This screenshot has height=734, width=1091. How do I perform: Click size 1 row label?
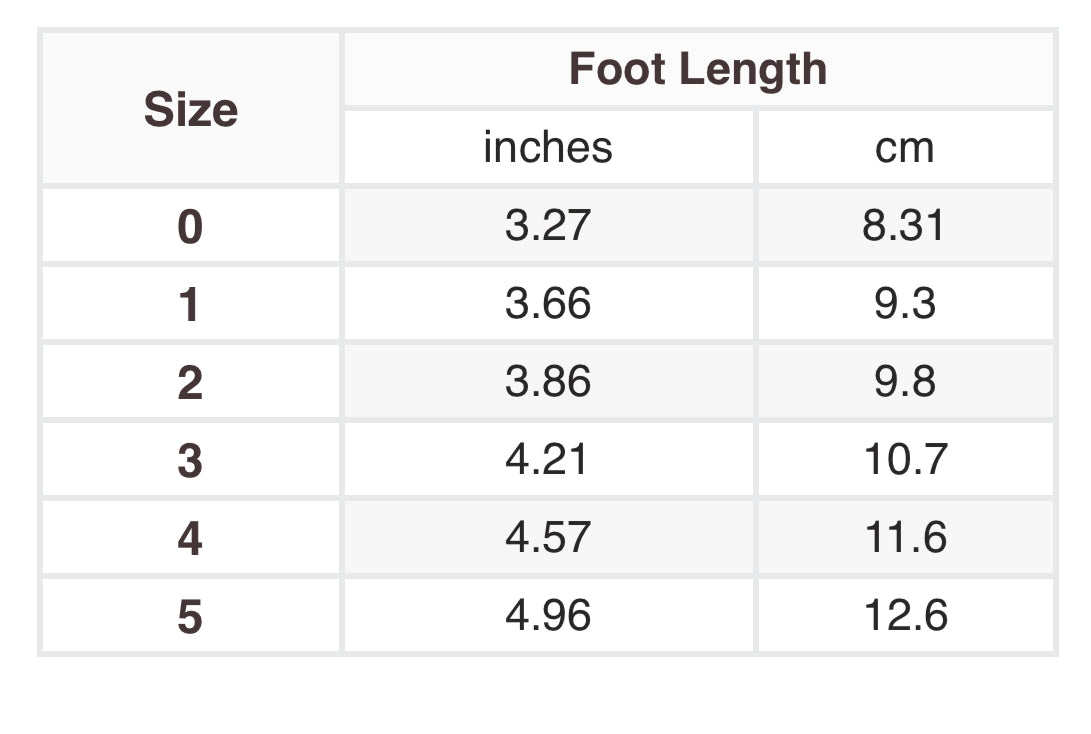click(190, 304)
